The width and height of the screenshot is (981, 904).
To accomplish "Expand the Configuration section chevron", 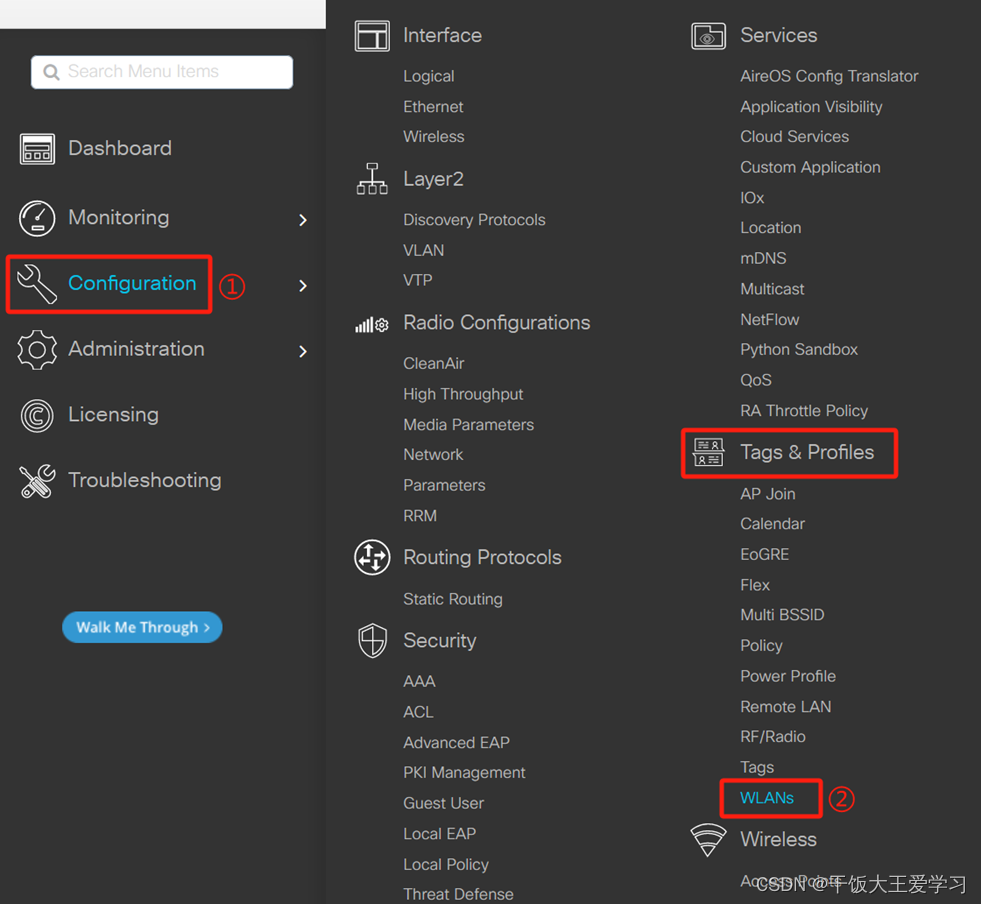I will pyautogui.click(x=303, y=285).
